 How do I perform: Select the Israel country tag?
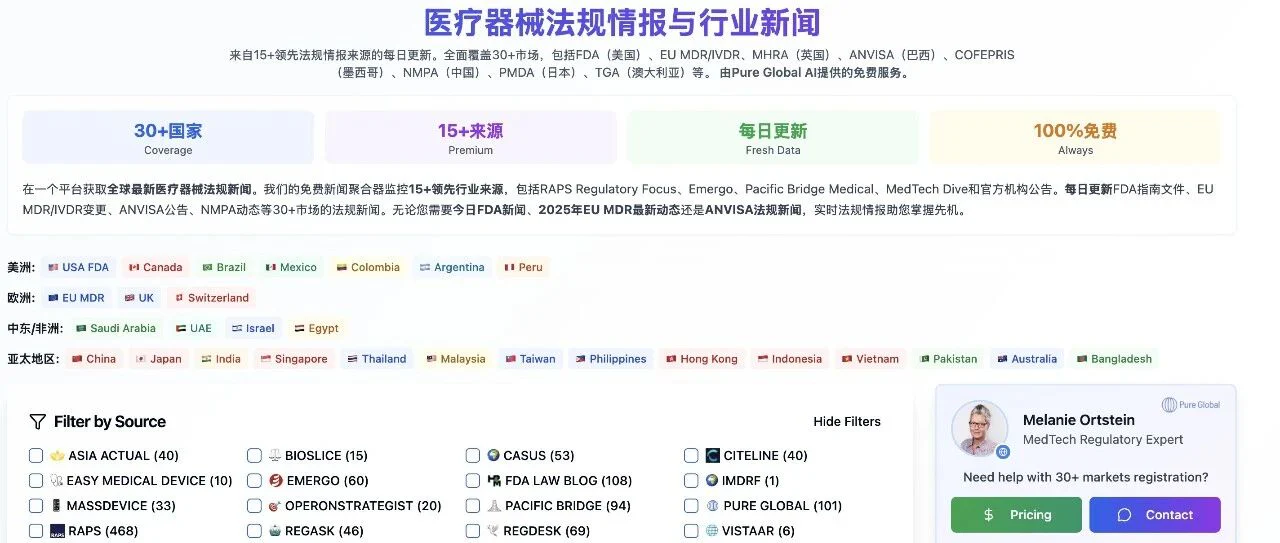pyautogui.click(x=253, y=328)
